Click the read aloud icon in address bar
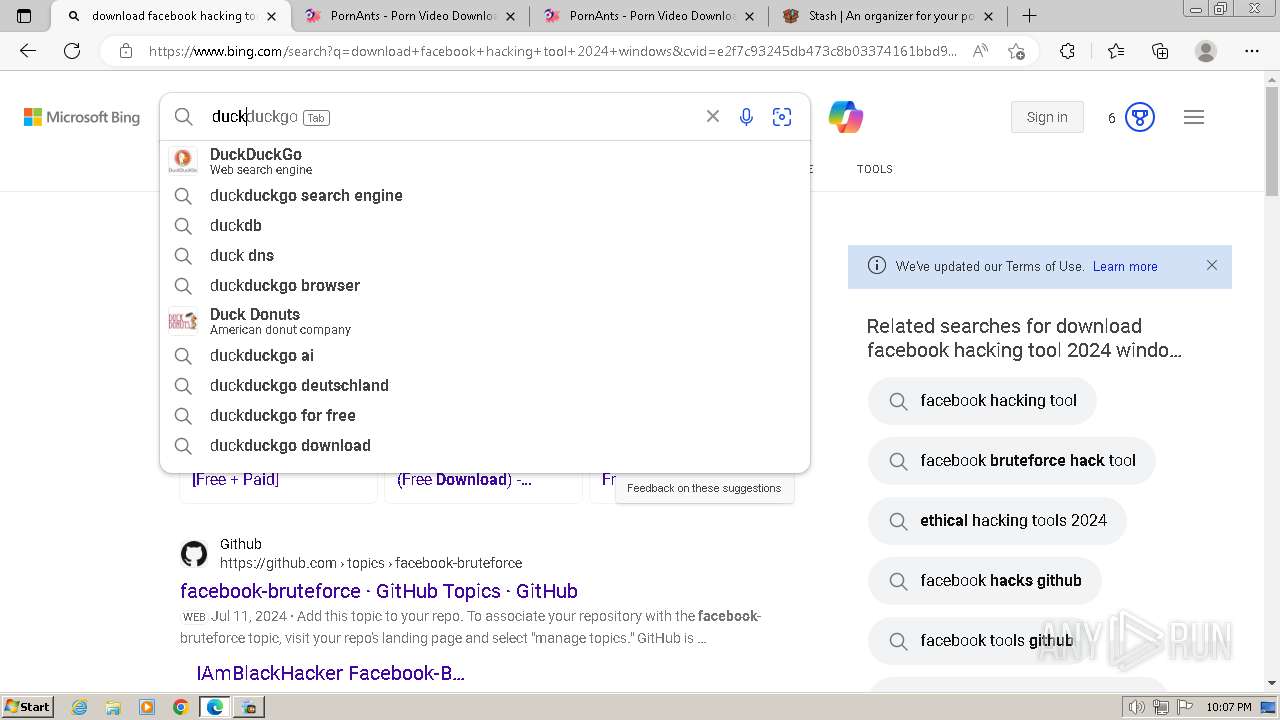This screenshot has width=1280, height=720. [x=980, y=51]
